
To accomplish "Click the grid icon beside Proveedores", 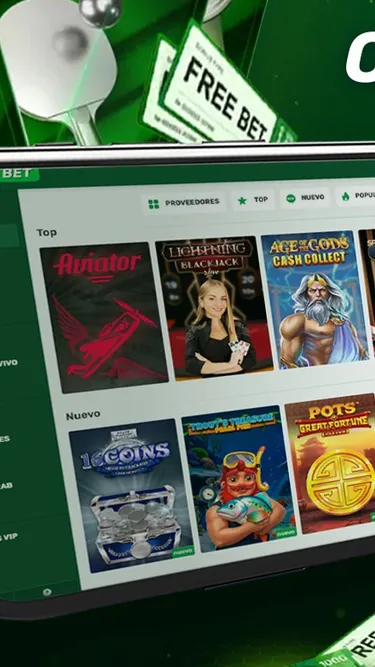I will click(153, 204).
